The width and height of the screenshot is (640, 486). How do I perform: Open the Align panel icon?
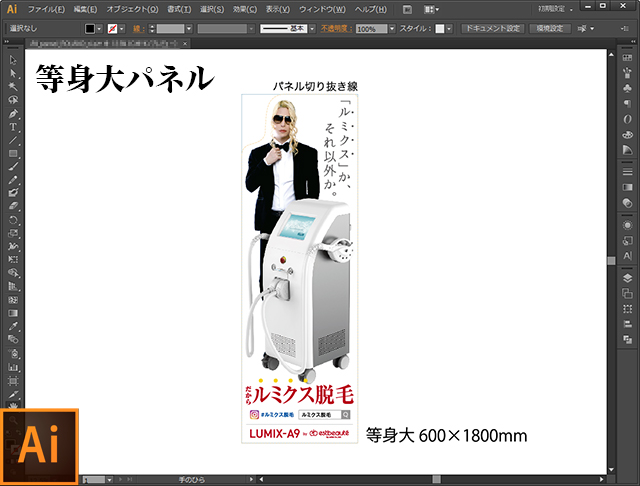627,324
